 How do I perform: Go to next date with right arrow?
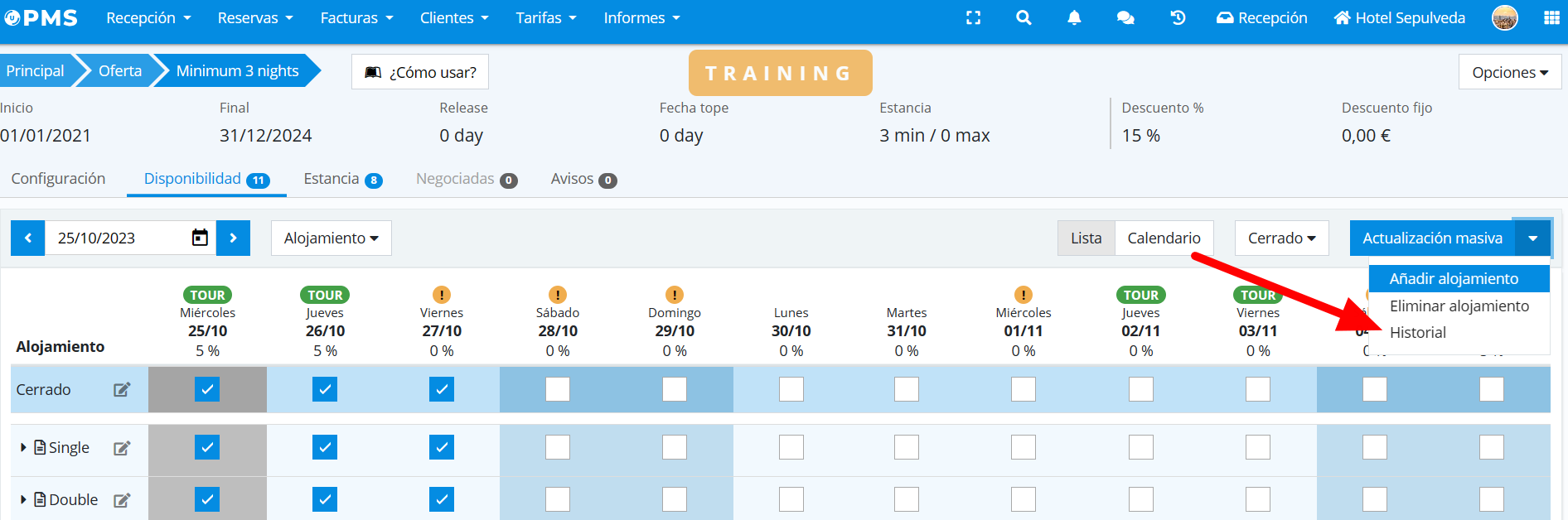(233, 238)
